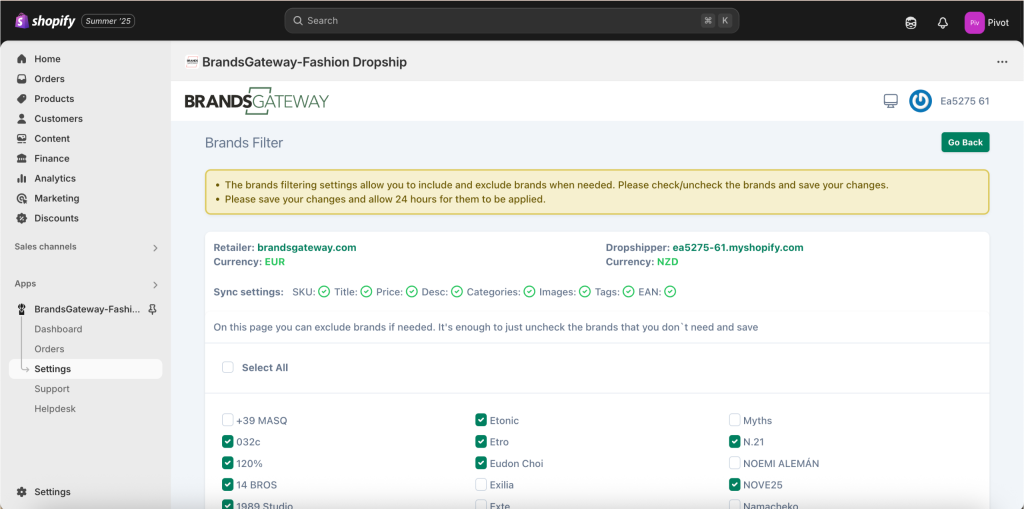Click the Home icon in sidebar
Image resolution: width=1024 pixels, height=509 pixels.
(x=22, y=59)
